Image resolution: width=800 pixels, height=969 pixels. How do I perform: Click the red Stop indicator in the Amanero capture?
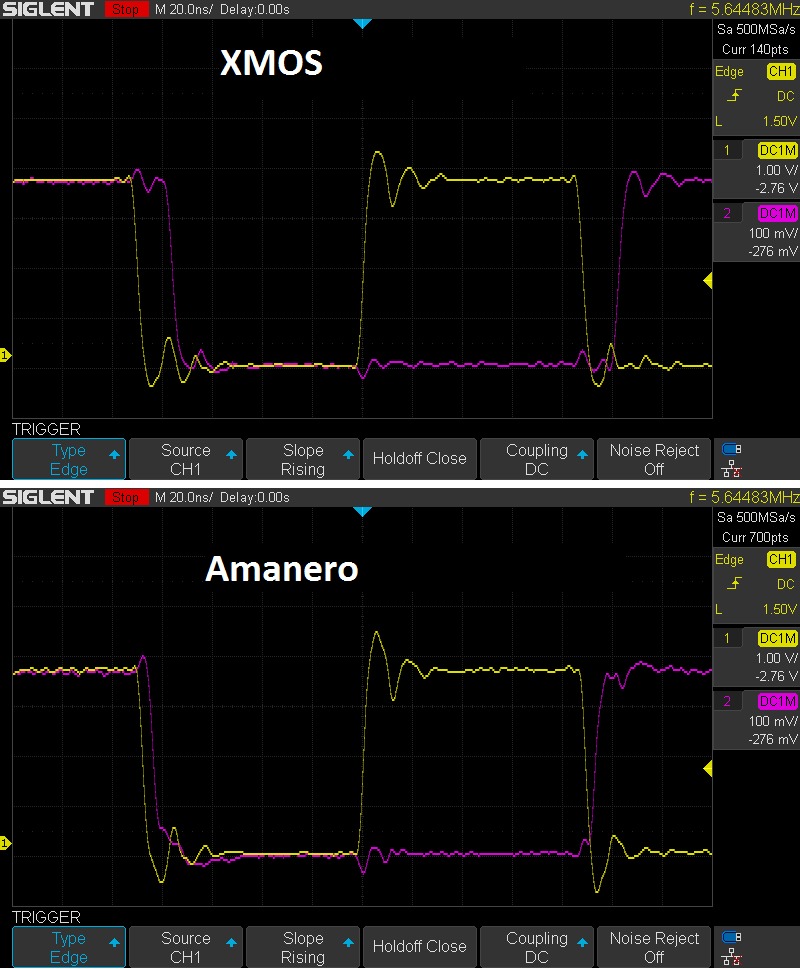point(126,497)
